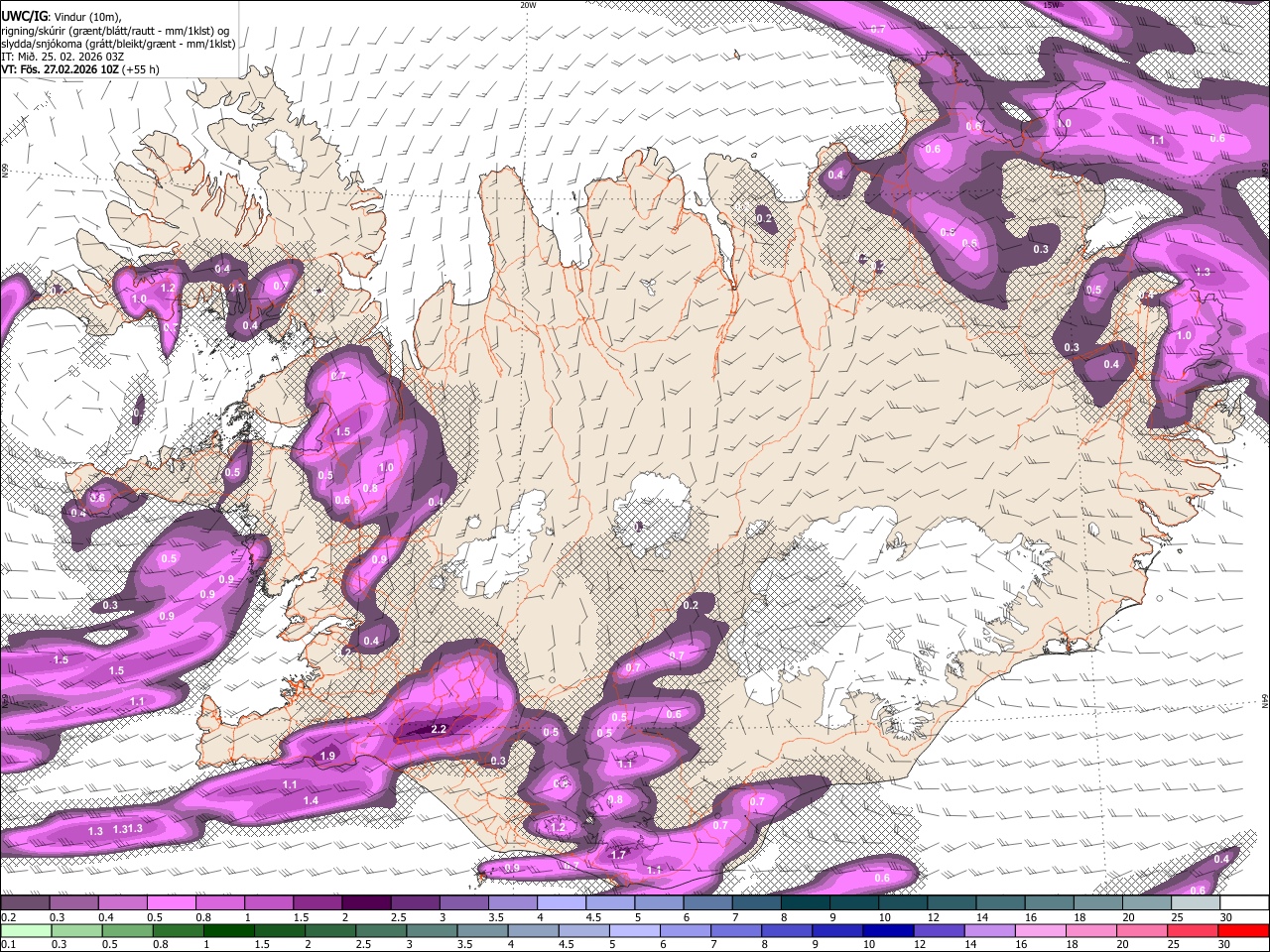
Task: Pick the slate-blue swatch for 6 to 7, purple legend
Action: [707, 903]
